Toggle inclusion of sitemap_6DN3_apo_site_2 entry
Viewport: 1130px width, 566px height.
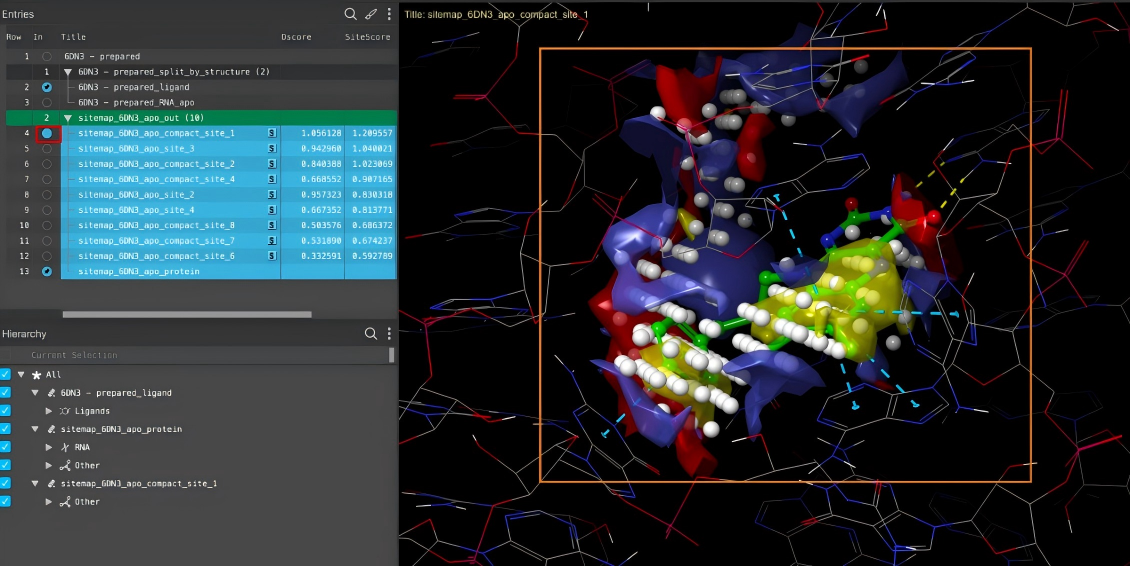pos(47,195)
